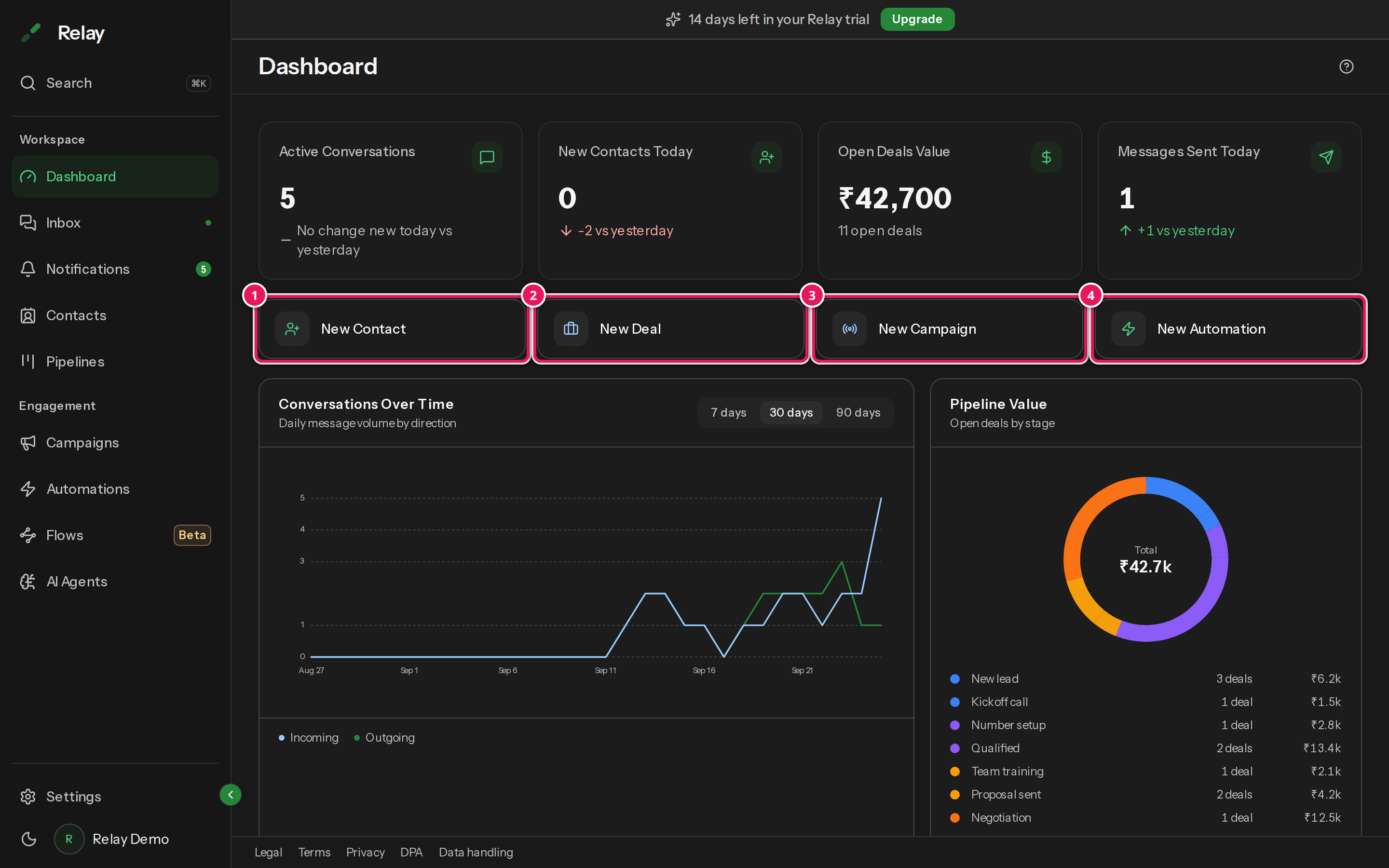Click the Relay logo icon

[x=31, y=33]
